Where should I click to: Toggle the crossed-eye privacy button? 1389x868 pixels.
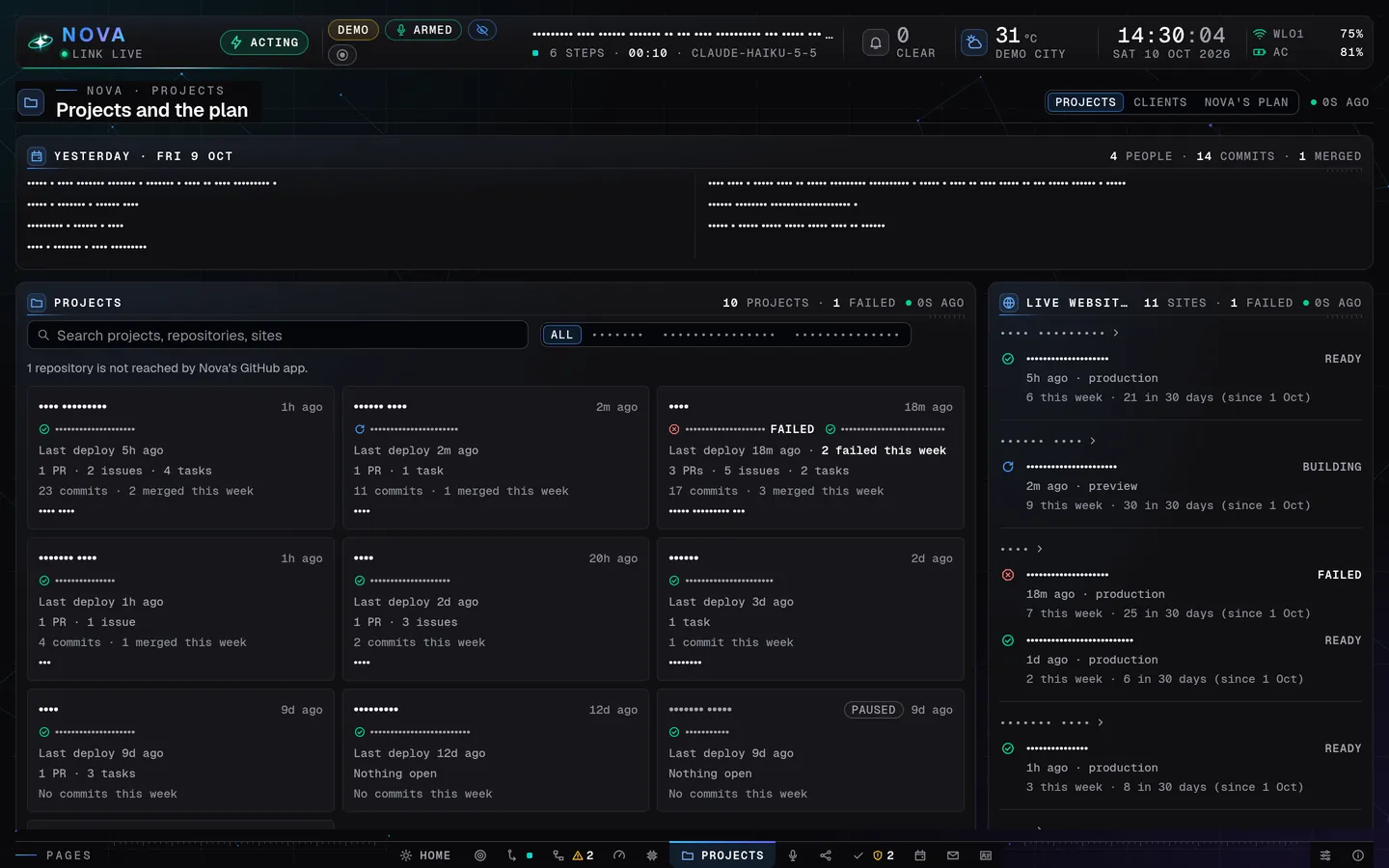[x=482, y=30]
